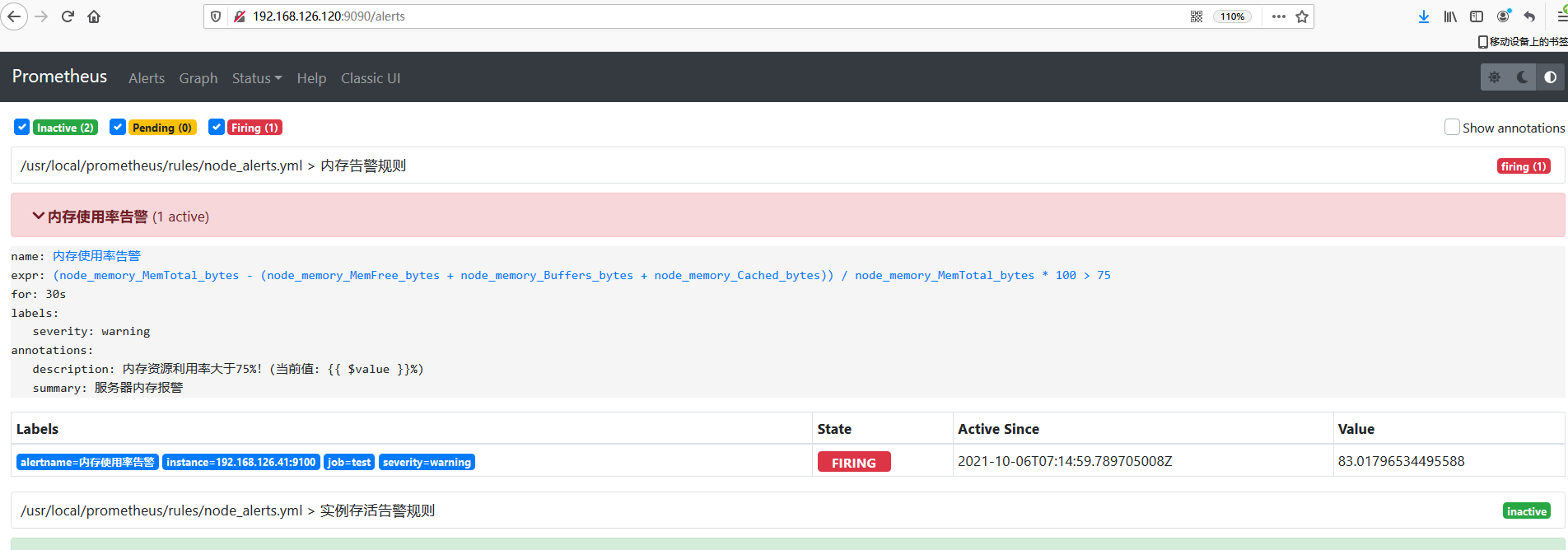Select the description annotation line
The width and height of the screenshot is (1568, 550).
228,369
